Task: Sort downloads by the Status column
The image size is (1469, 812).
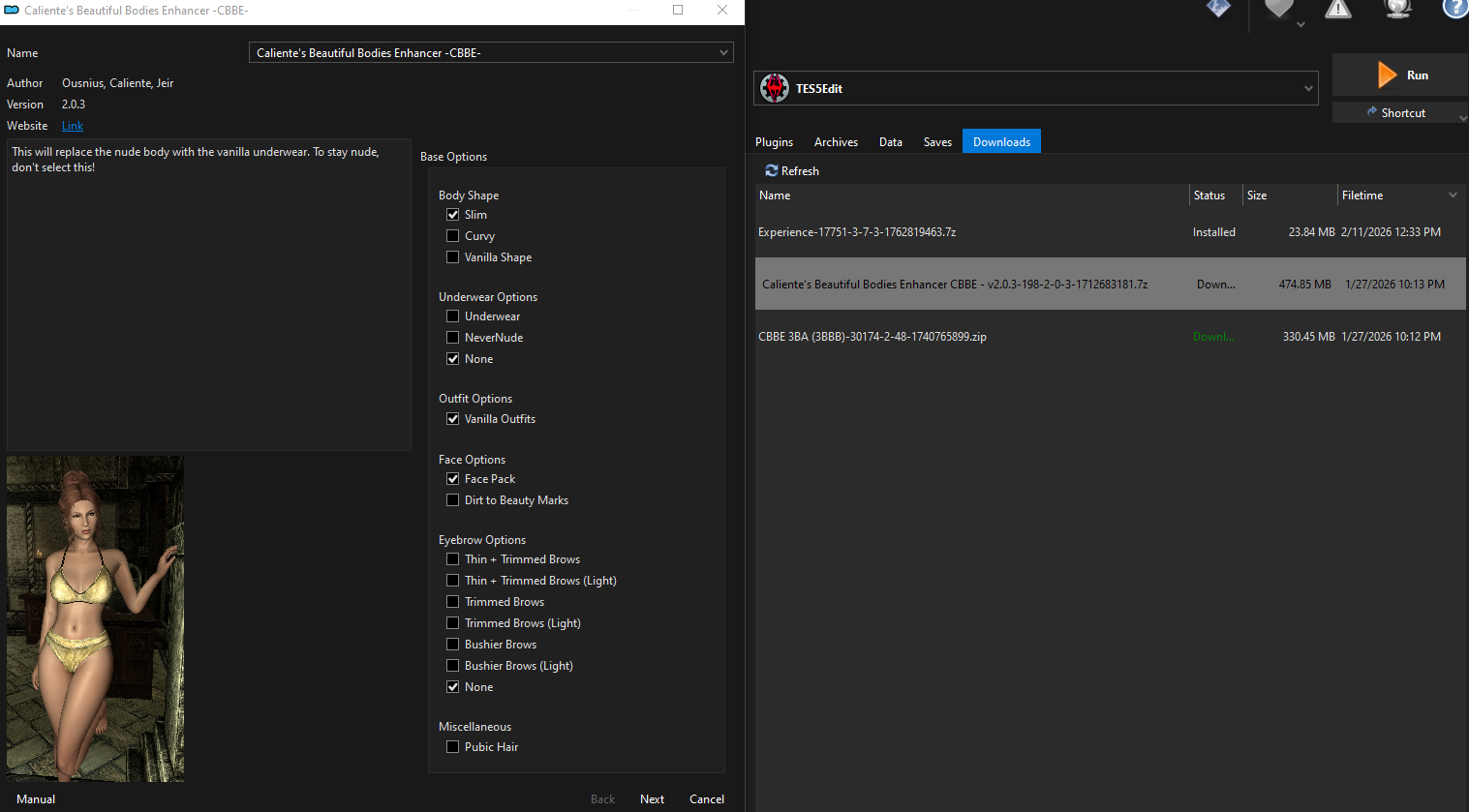Action: click(1216, 195)
